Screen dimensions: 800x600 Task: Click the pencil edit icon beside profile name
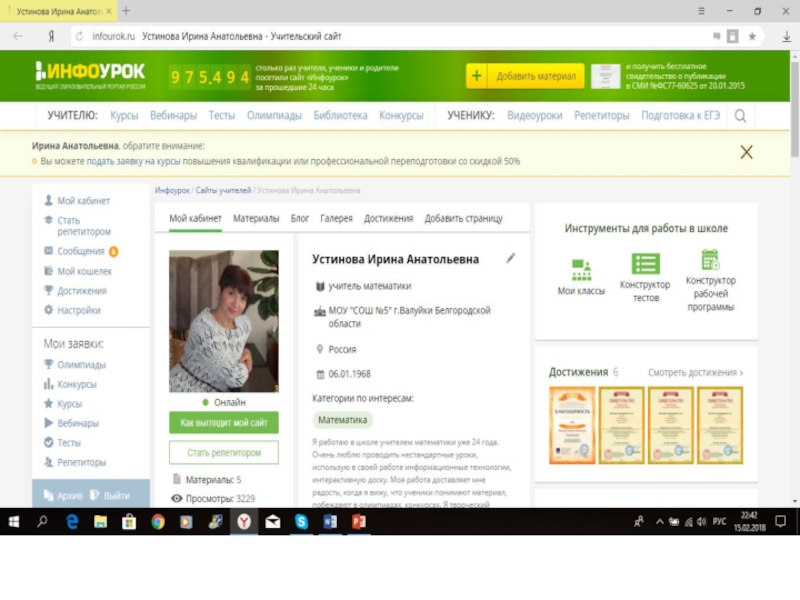click(x=511, y=258)
